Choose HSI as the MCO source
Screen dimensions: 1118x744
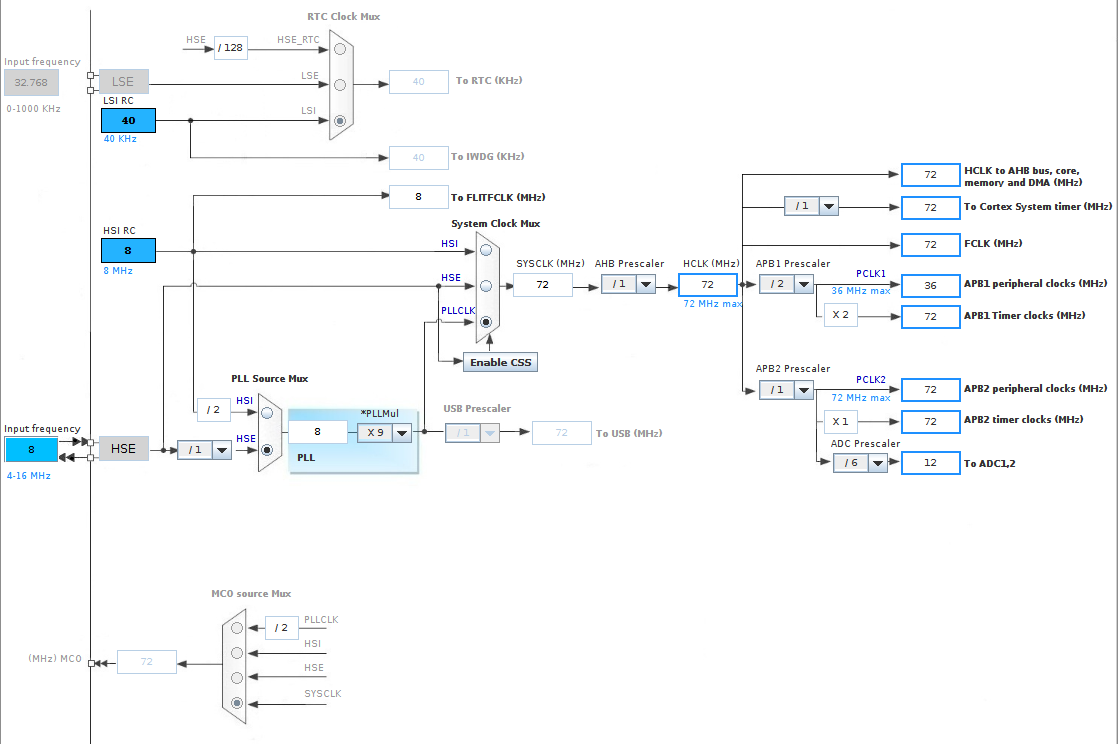[236, 653]
